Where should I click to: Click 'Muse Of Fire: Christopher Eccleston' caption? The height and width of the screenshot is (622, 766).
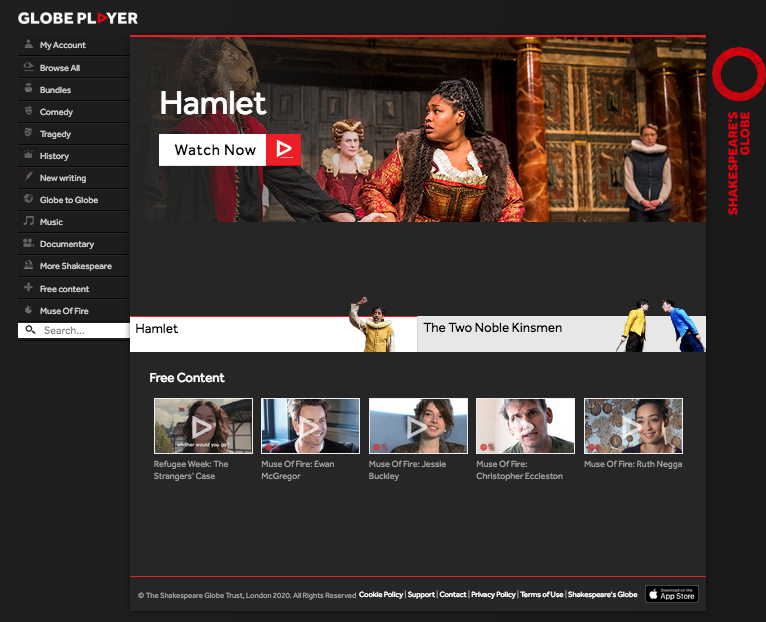519,470
